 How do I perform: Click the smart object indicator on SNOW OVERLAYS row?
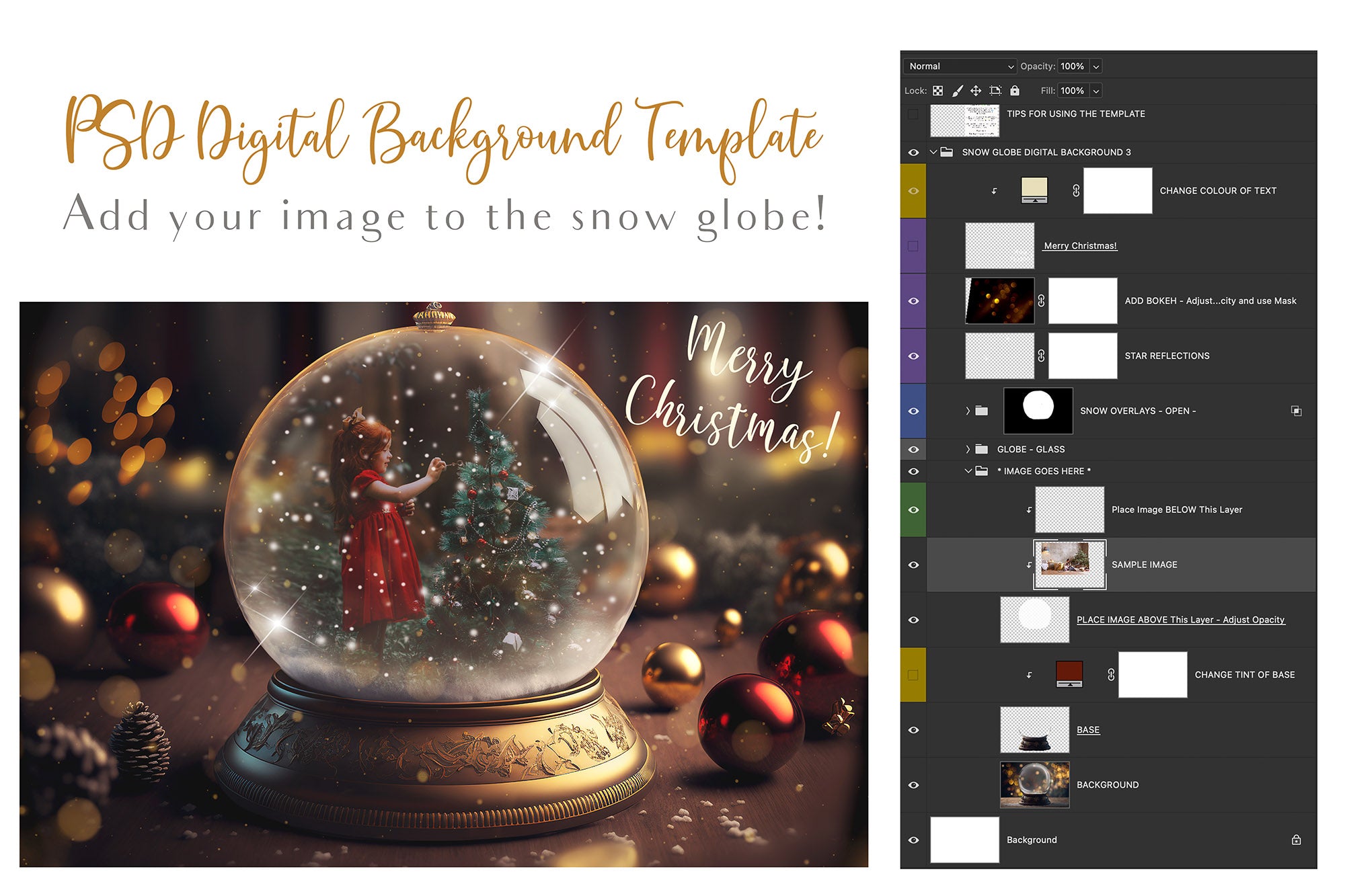pyautogui.click(x=1297, y=411)
